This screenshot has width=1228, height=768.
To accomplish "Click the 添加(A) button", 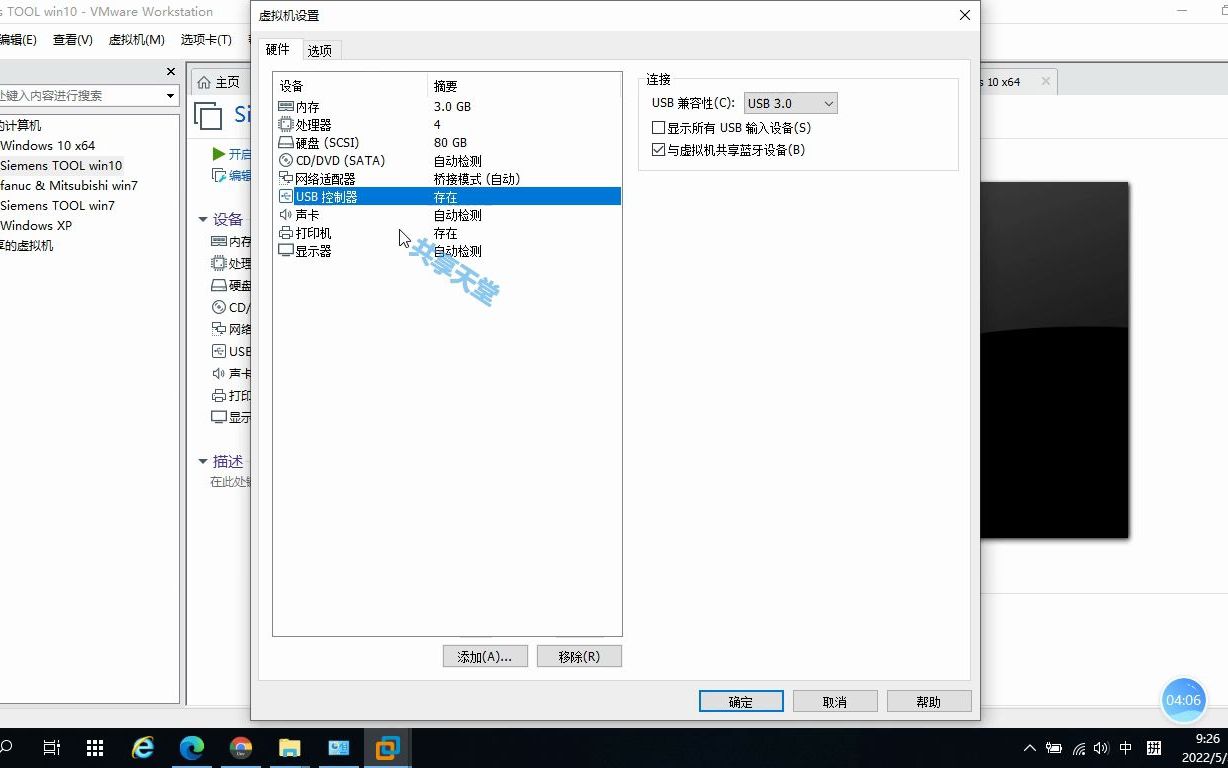I will click(x=485, y=656).
